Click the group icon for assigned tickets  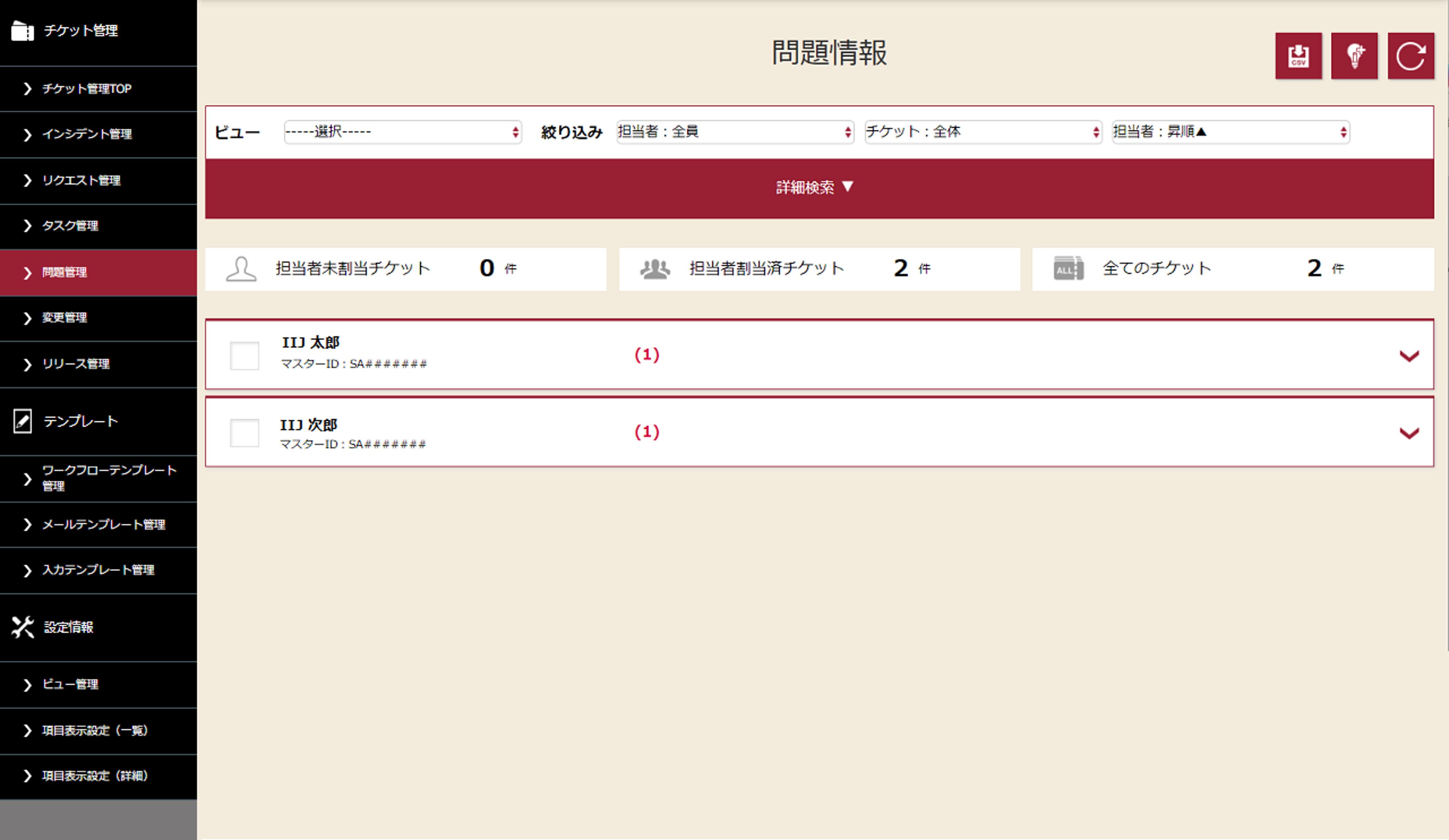coord(655,268)
